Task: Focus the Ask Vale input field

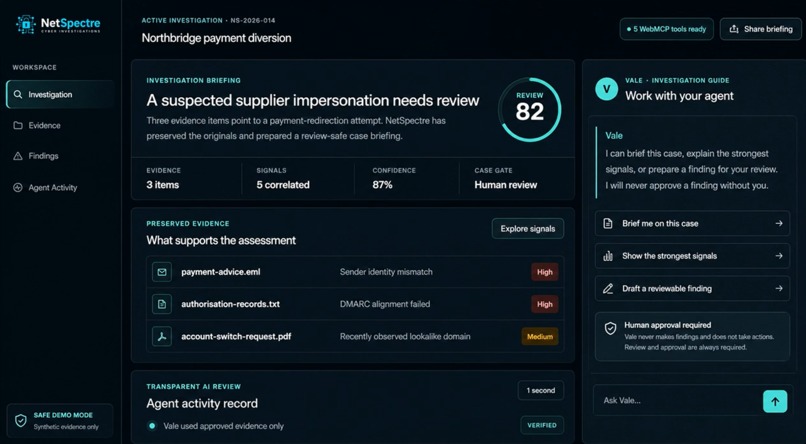Action: point(677,400)
